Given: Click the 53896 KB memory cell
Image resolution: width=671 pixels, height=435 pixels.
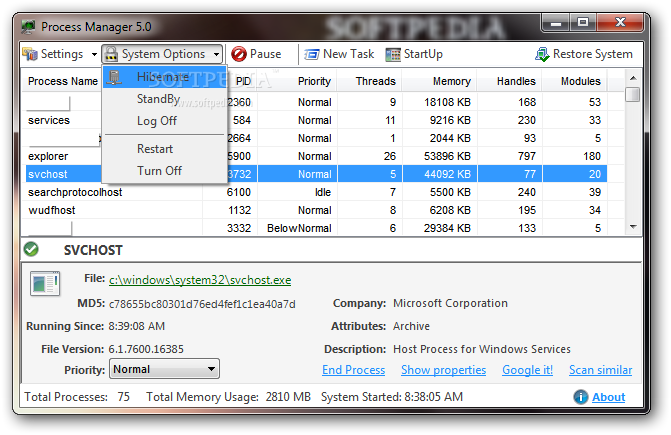Looking at the screenshot, I should (x=447, y=156).
